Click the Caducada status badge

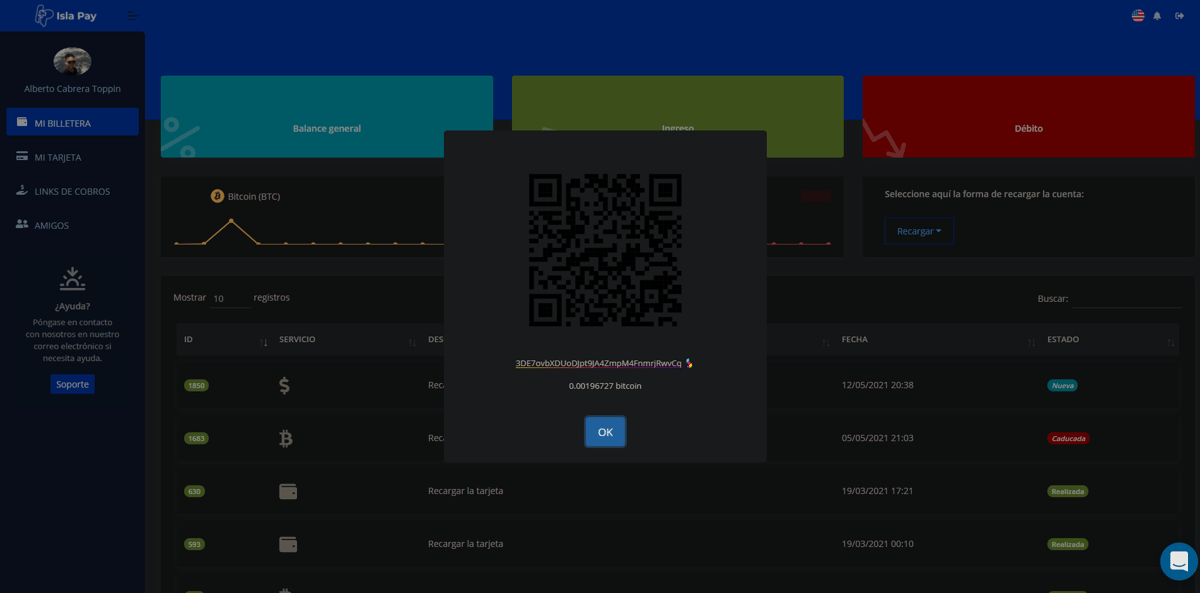tap(1068, 438)
